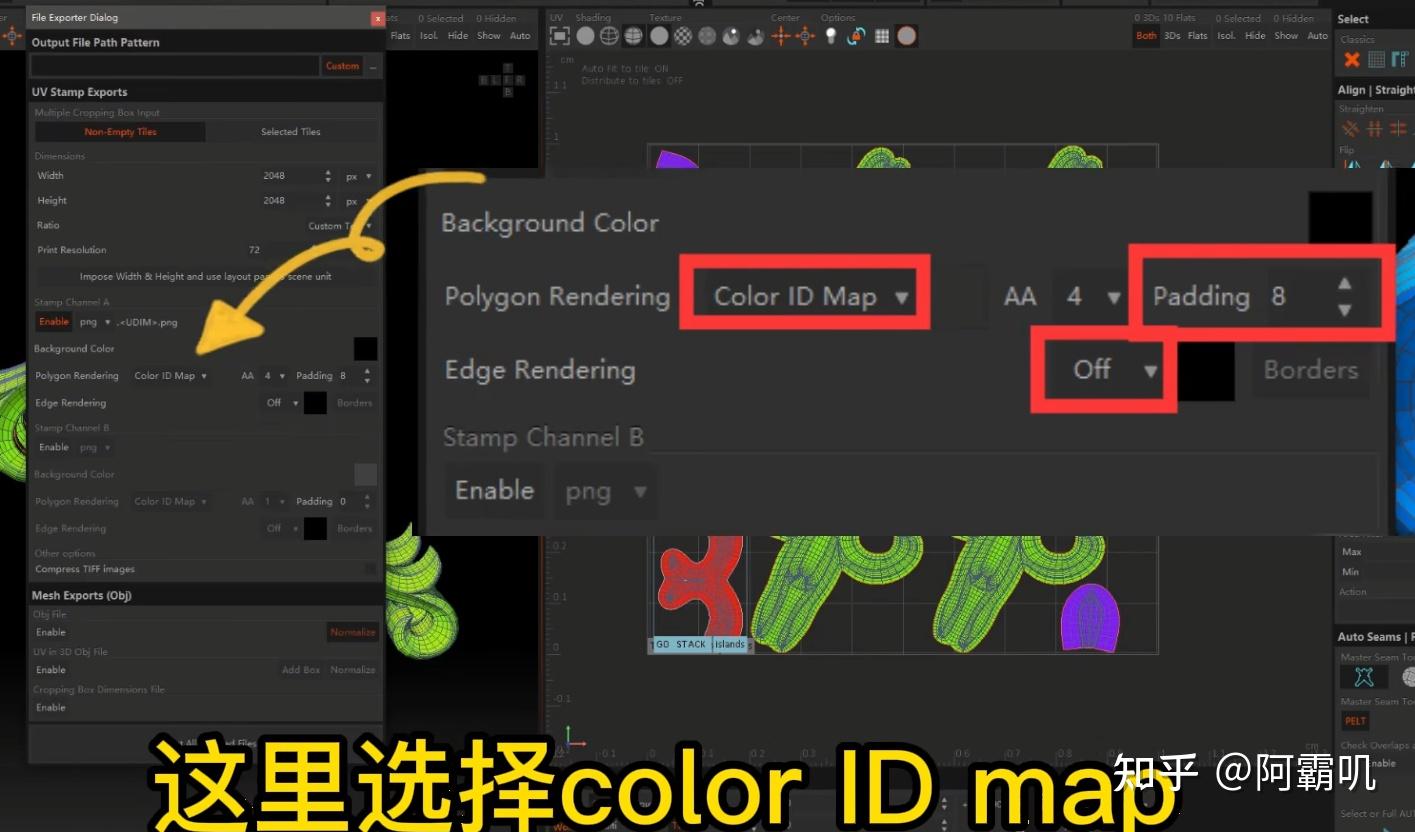Click the horizontal-lines Straighten icon

coord(1398,128)
